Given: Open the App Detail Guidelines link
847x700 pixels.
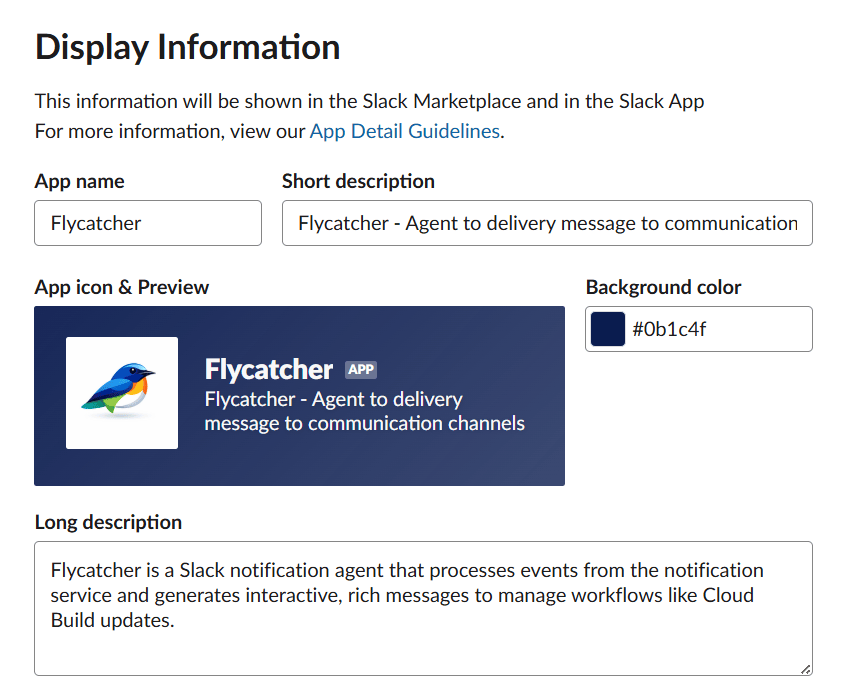Looking at the screenshot, I should [x=404, y=131].
